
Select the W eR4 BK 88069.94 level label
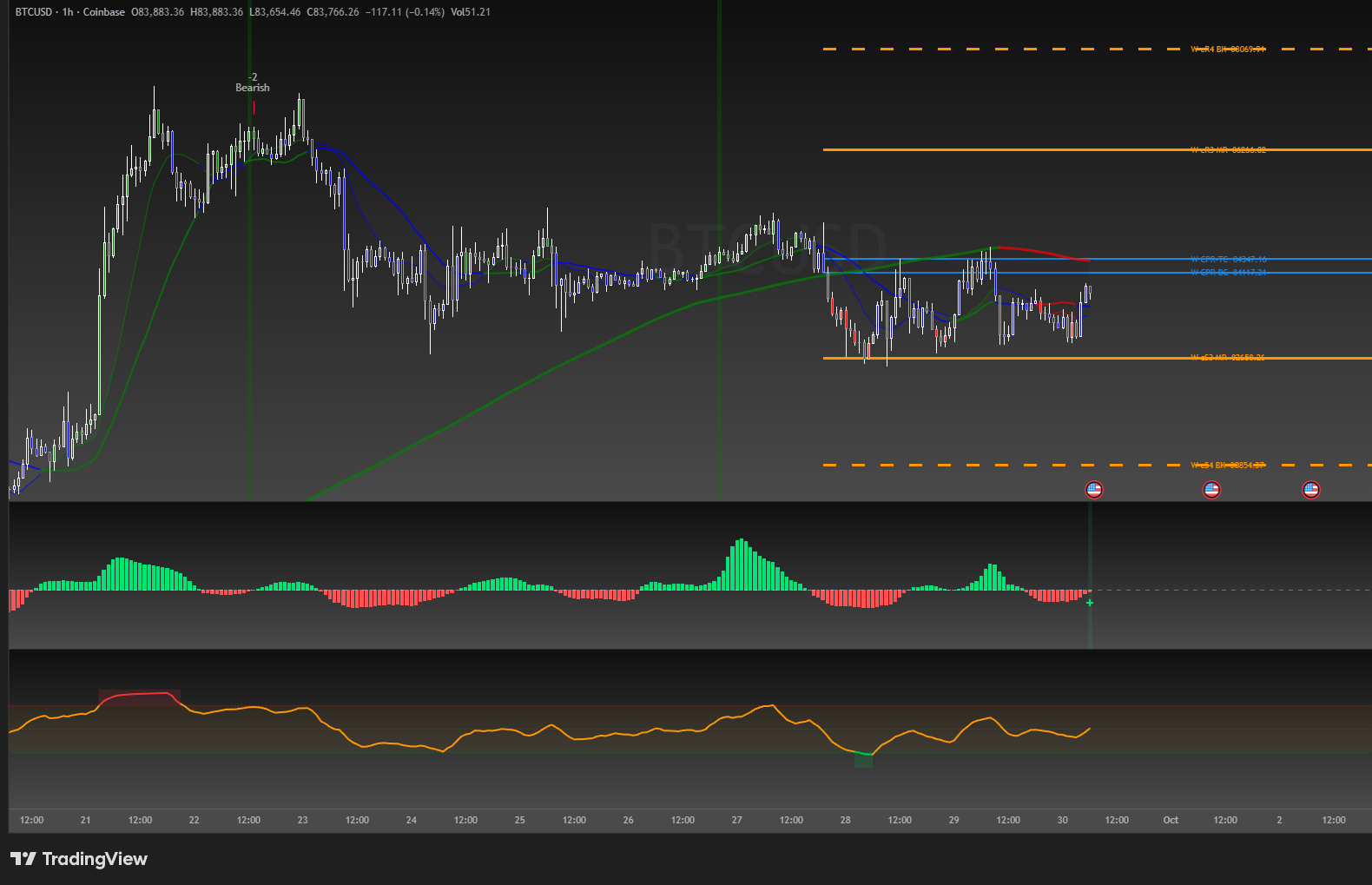tap(1228, 50)
